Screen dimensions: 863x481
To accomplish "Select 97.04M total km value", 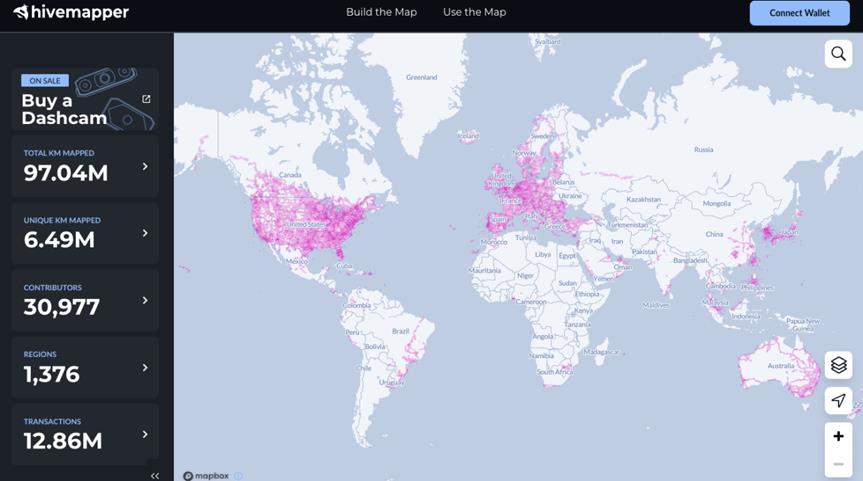I will click(65, 173).
